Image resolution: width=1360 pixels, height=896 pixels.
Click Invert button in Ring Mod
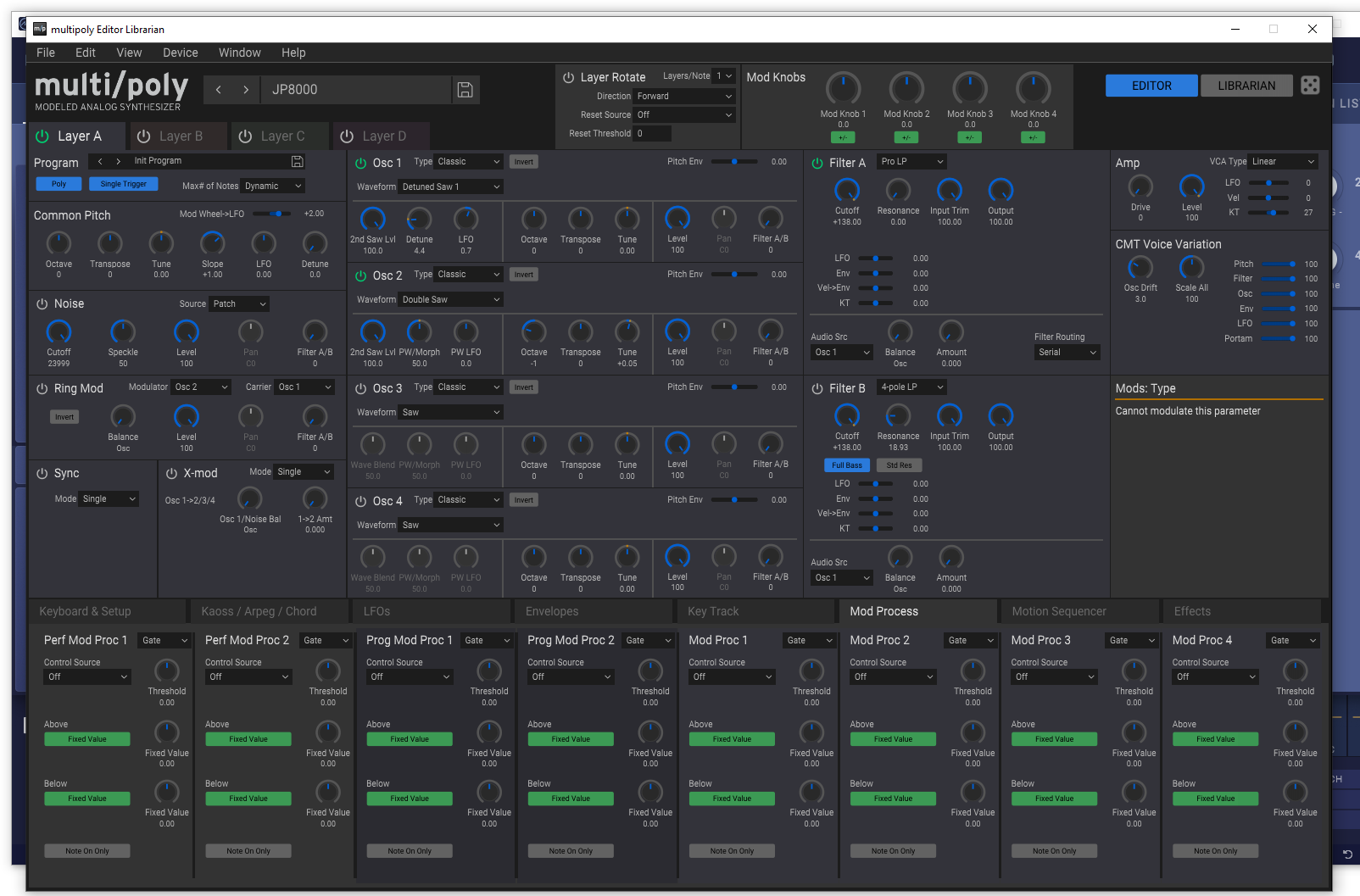tap(64, 417)
